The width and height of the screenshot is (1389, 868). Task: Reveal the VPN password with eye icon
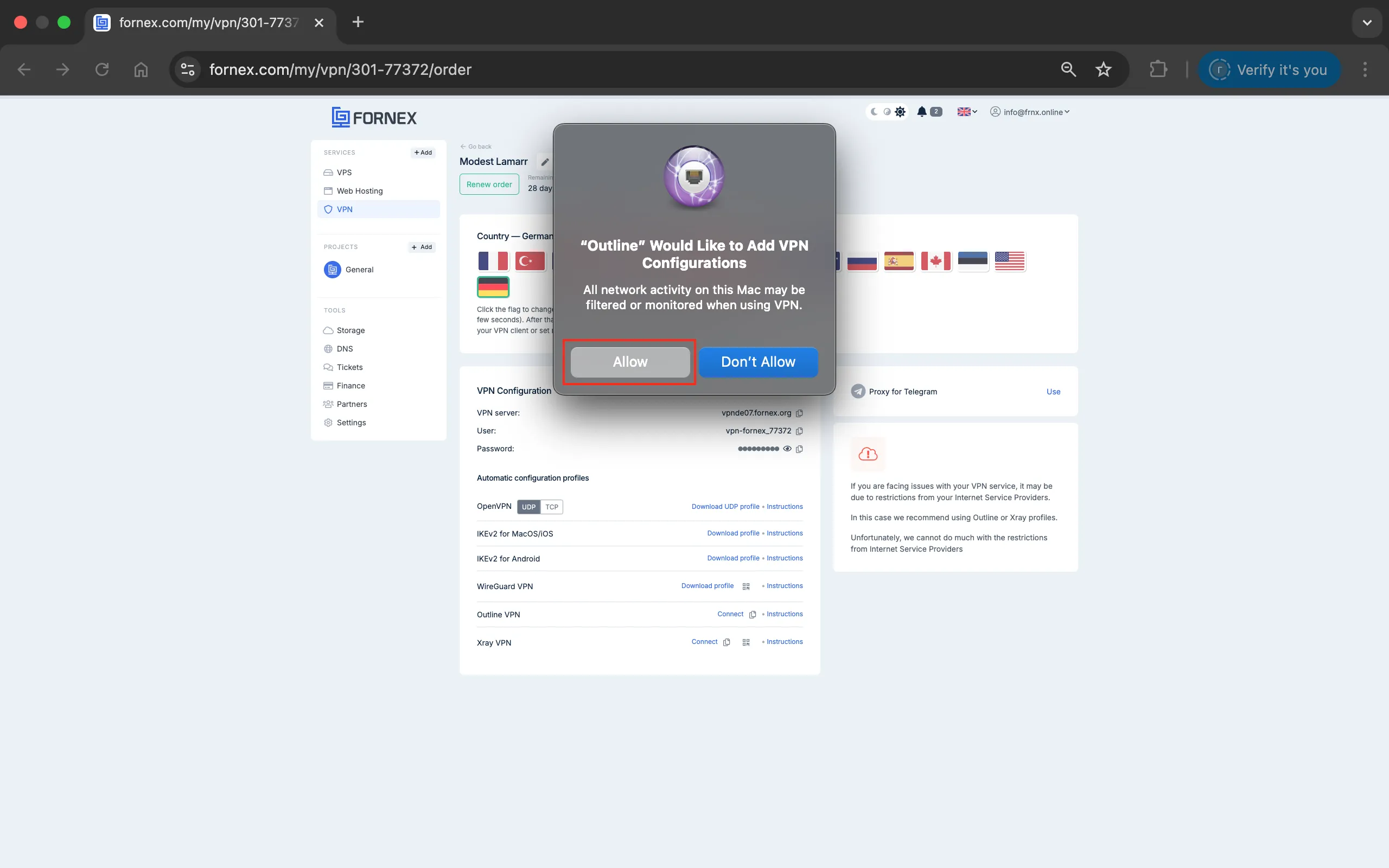pyautogui.click(x=787, y=449)
